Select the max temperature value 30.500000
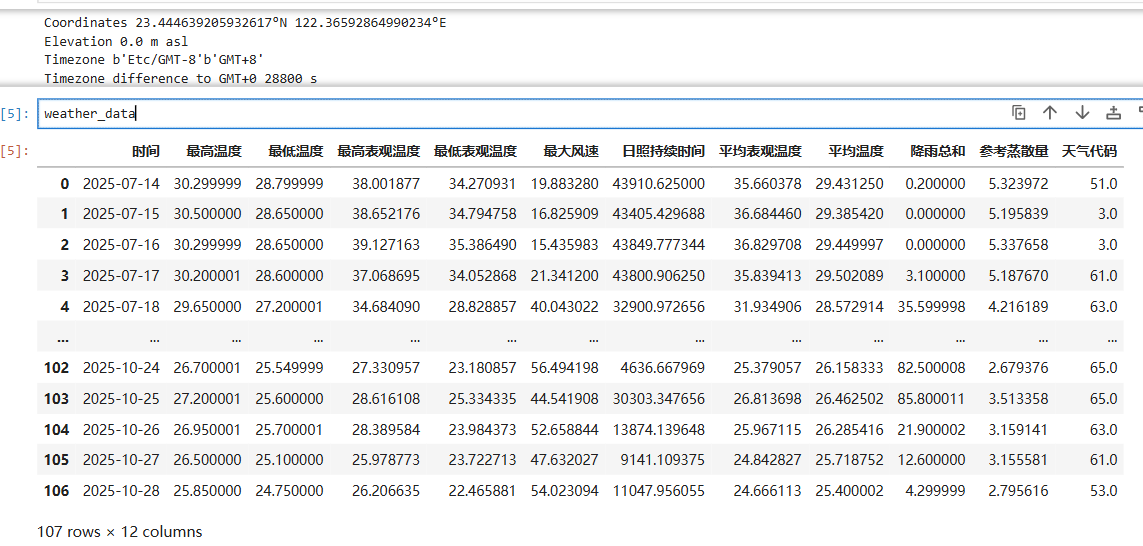This screenshot has width=1143, height=546. (208, 214)
